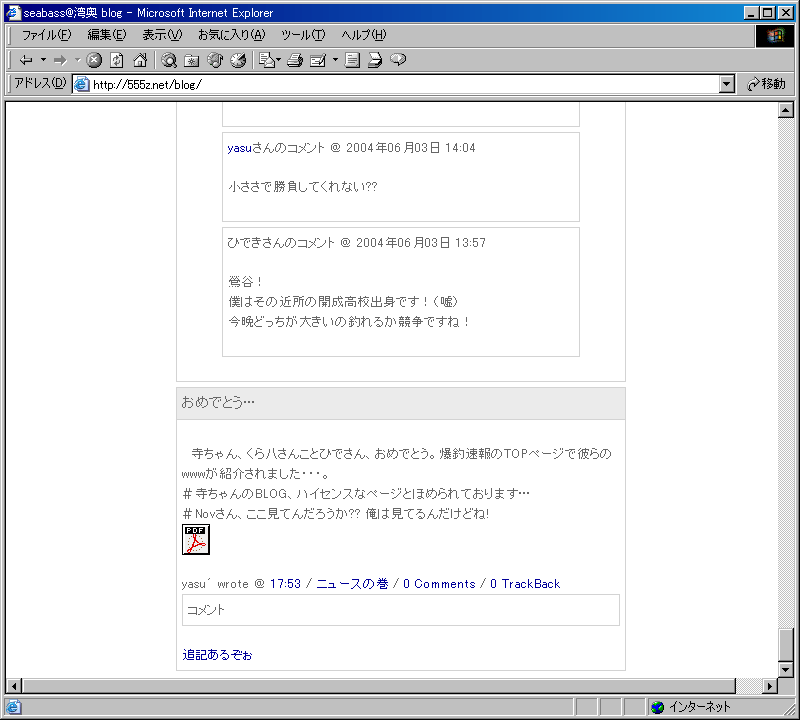Image resolution: width=800 pixels, height=720 pixels.
Task: Open the 編集(E) menu
Action: pyautogui.click(x=107, y=35)
